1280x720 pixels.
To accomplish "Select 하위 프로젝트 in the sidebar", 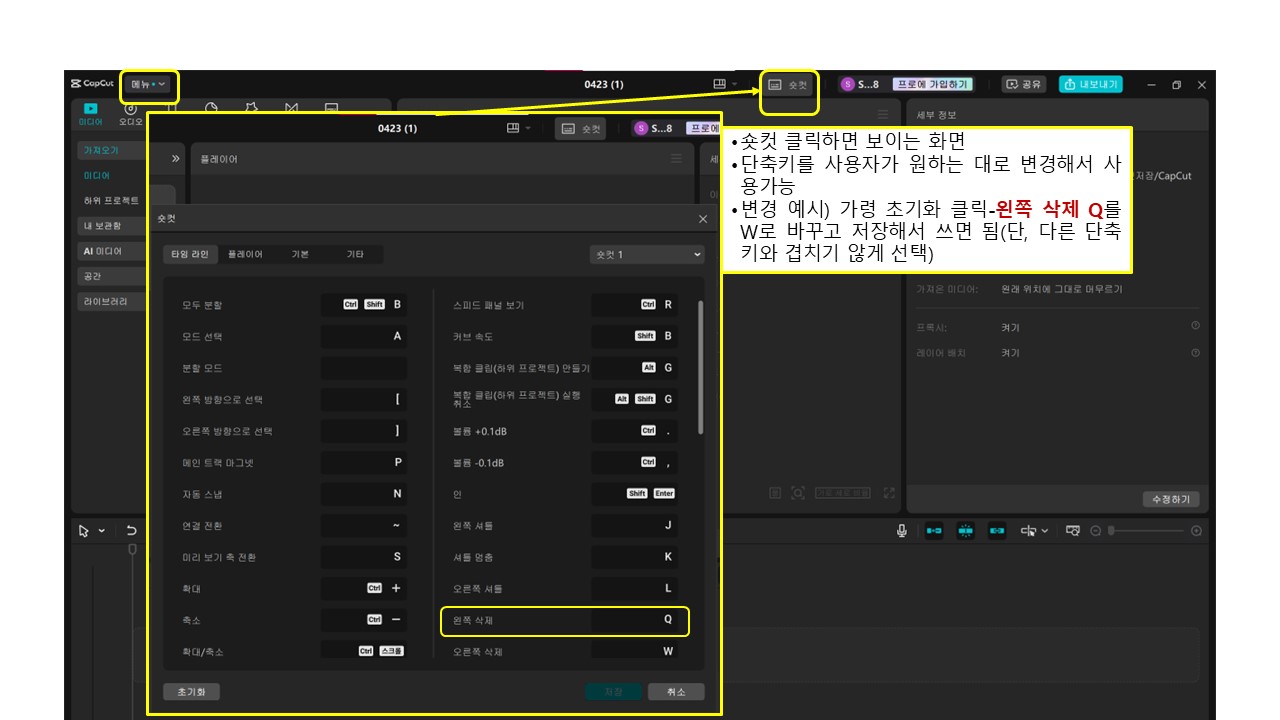I will (x=110, y=200).
